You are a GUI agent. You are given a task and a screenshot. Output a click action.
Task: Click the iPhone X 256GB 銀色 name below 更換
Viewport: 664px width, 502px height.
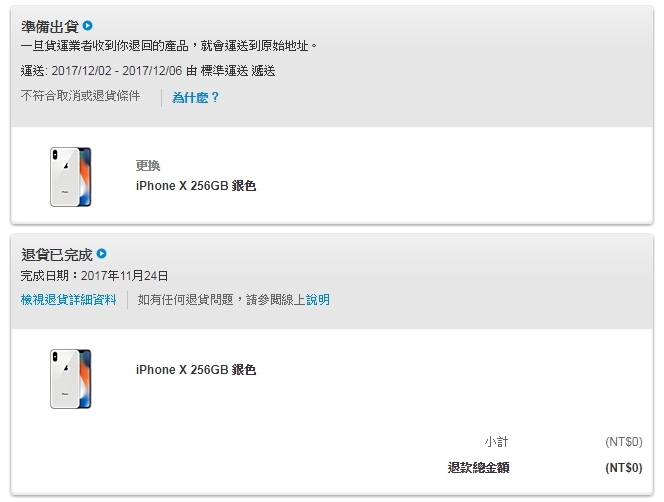point(196,186)
